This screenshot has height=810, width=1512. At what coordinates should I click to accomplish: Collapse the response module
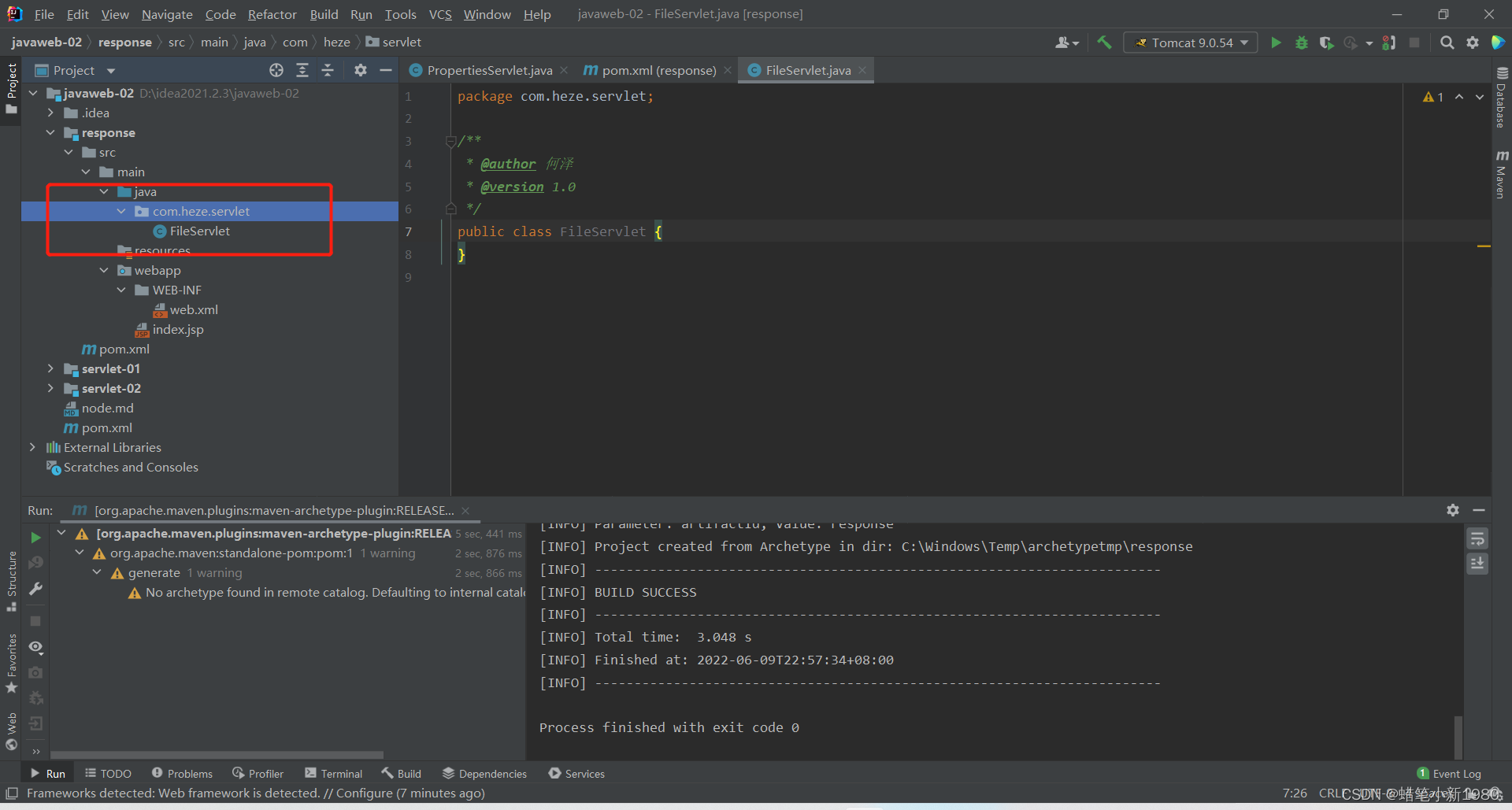pos(50,132)
